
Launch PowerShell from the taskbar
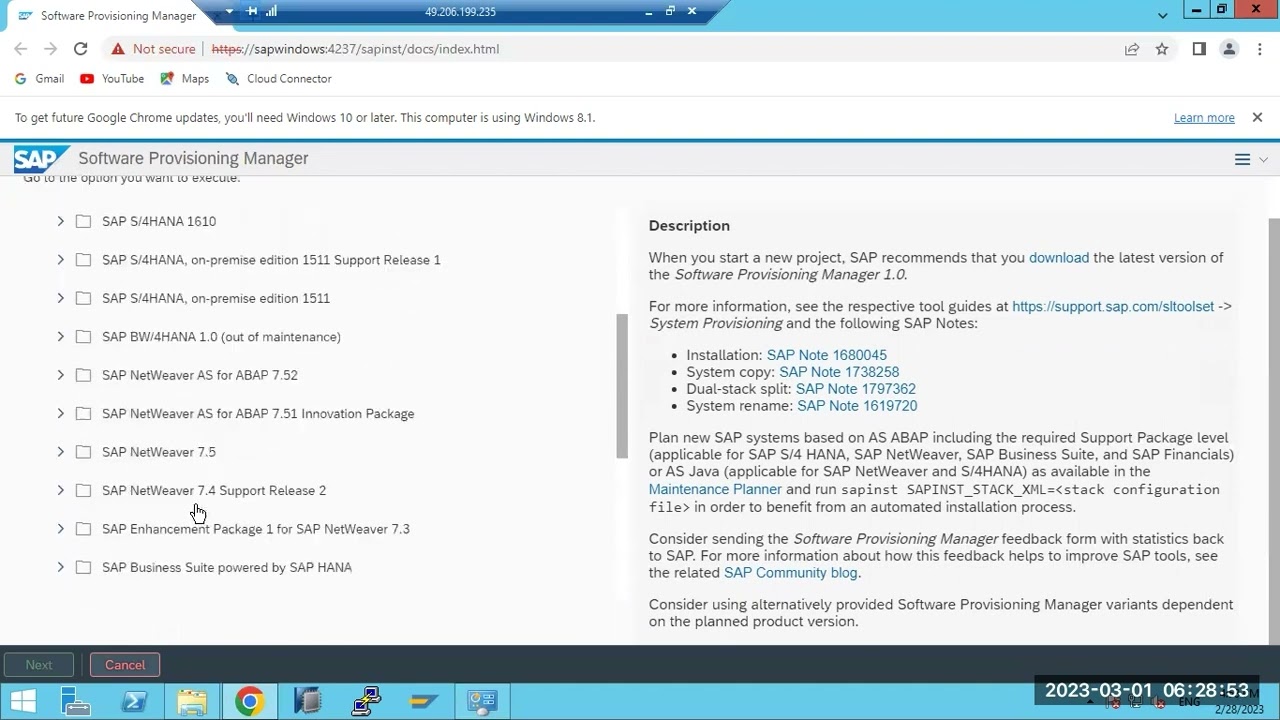tap(134, 701)
